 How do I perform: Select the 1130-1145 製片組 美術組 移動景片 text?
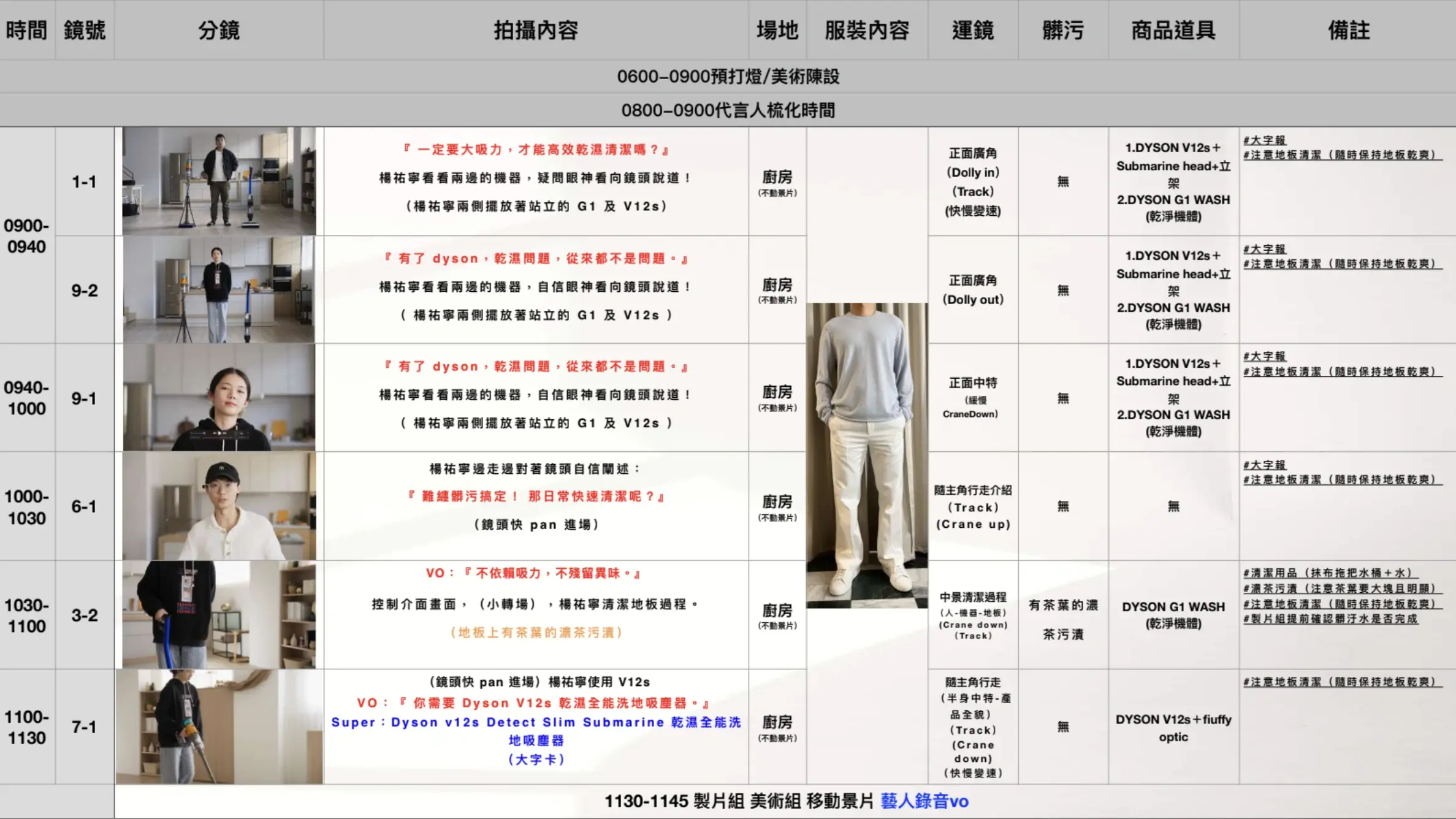point(739,801)
